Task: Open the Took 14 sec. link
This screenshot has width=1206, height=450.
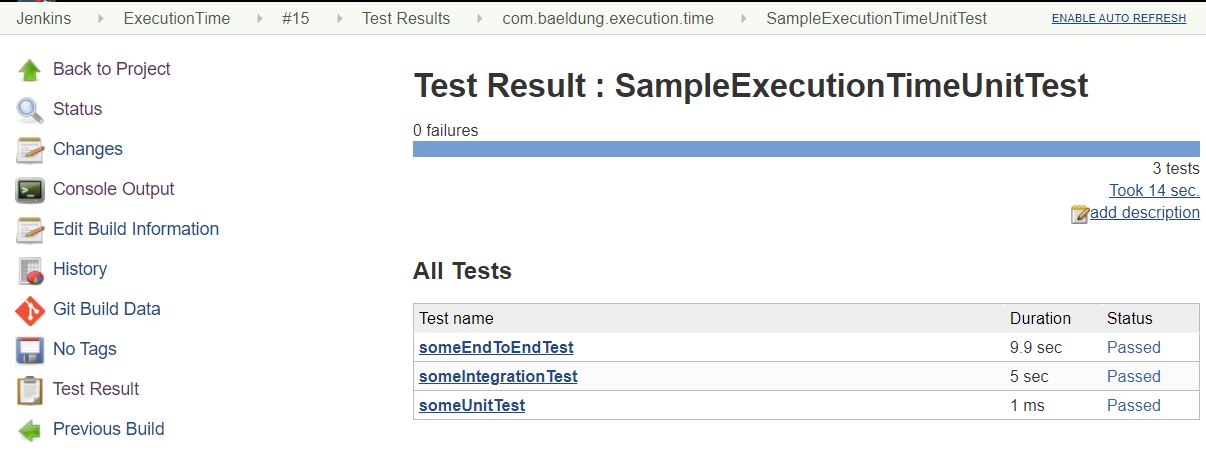Action: tap(1154, 190)
